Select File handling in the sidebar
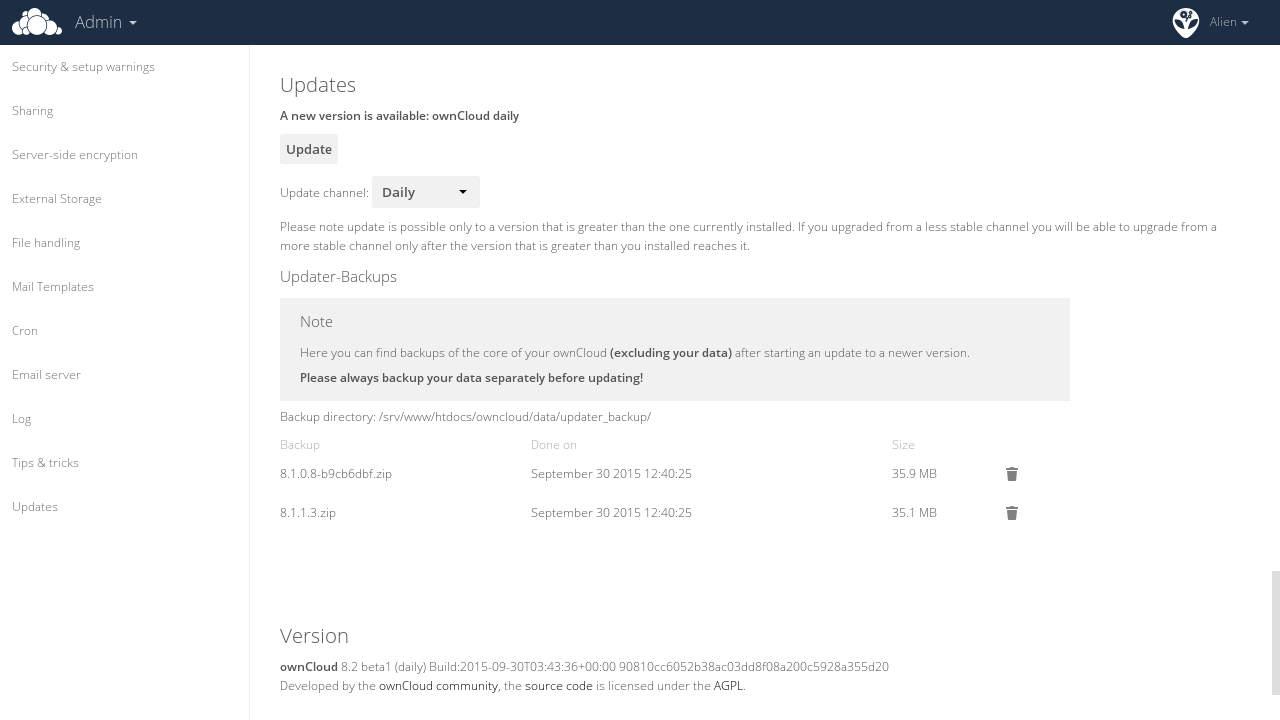1280x720 pixels. 46,243
